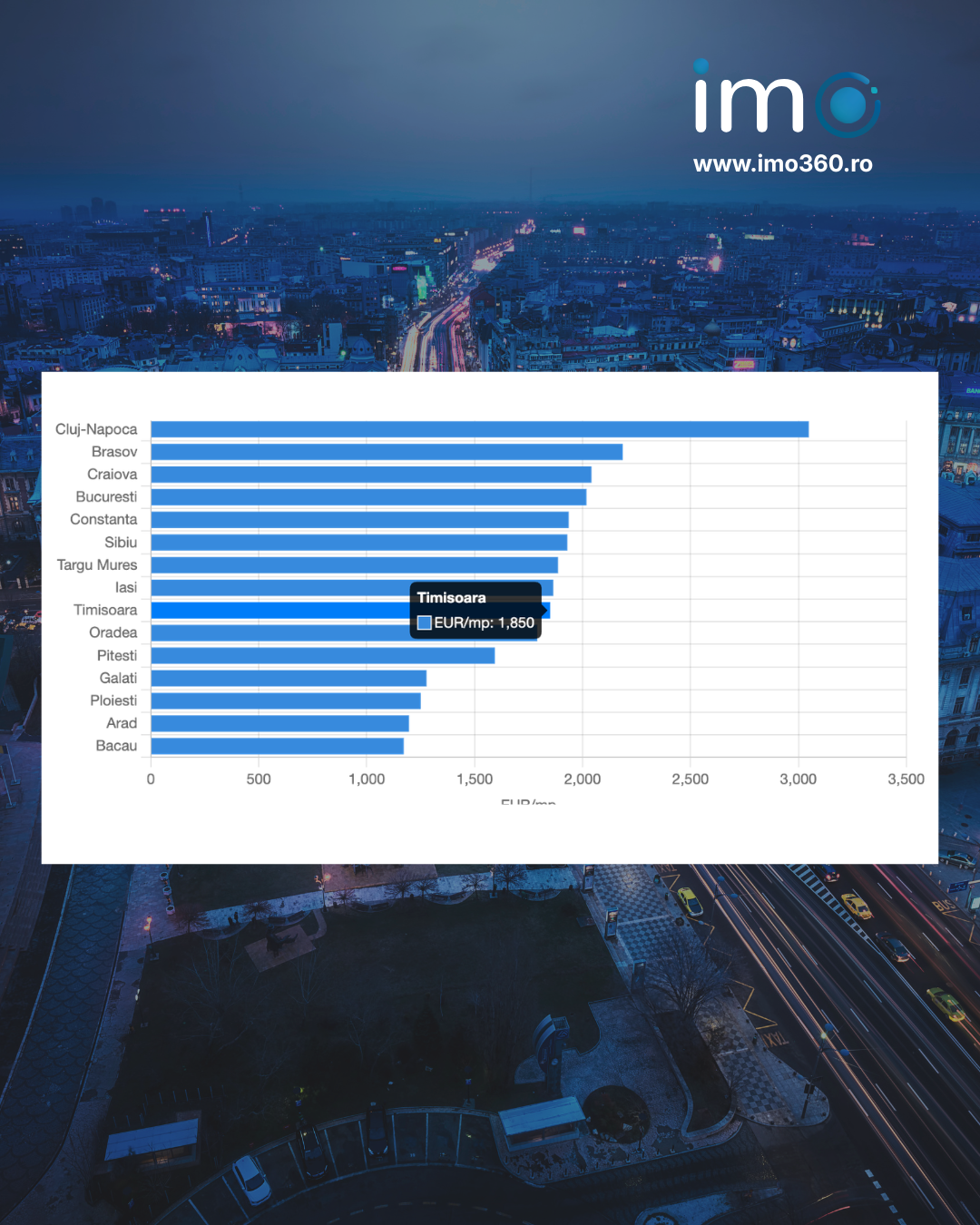Click the Pitesti bar
The height and width of the screenshot is (1225, 980).
click(322, 655)
